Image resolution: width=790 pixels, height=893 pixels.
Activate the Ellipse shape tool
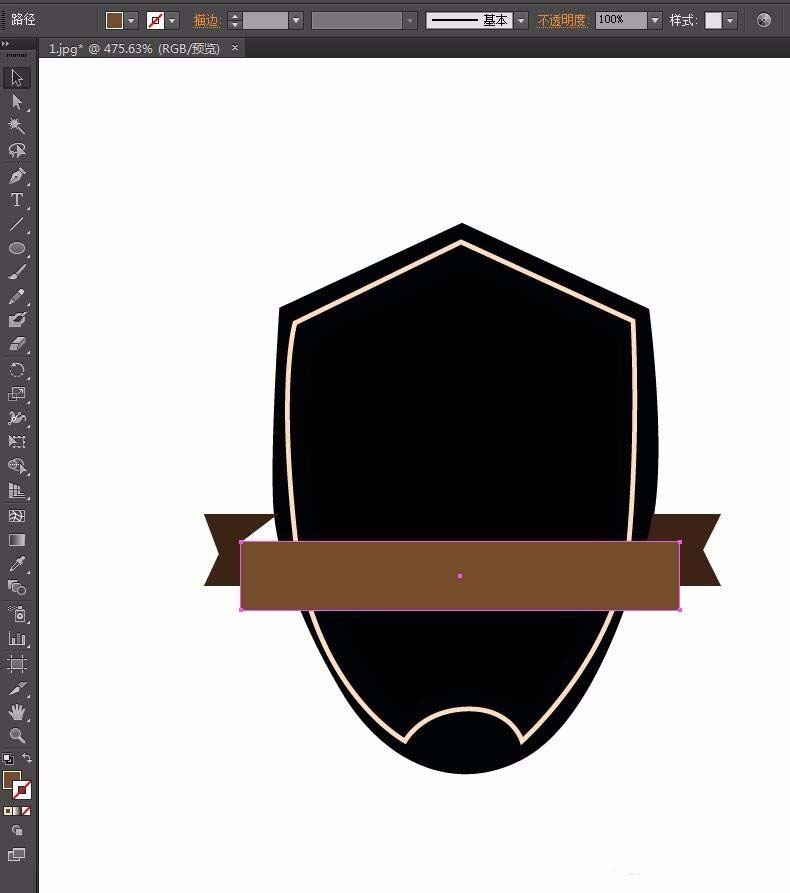[x=17, y=248]
